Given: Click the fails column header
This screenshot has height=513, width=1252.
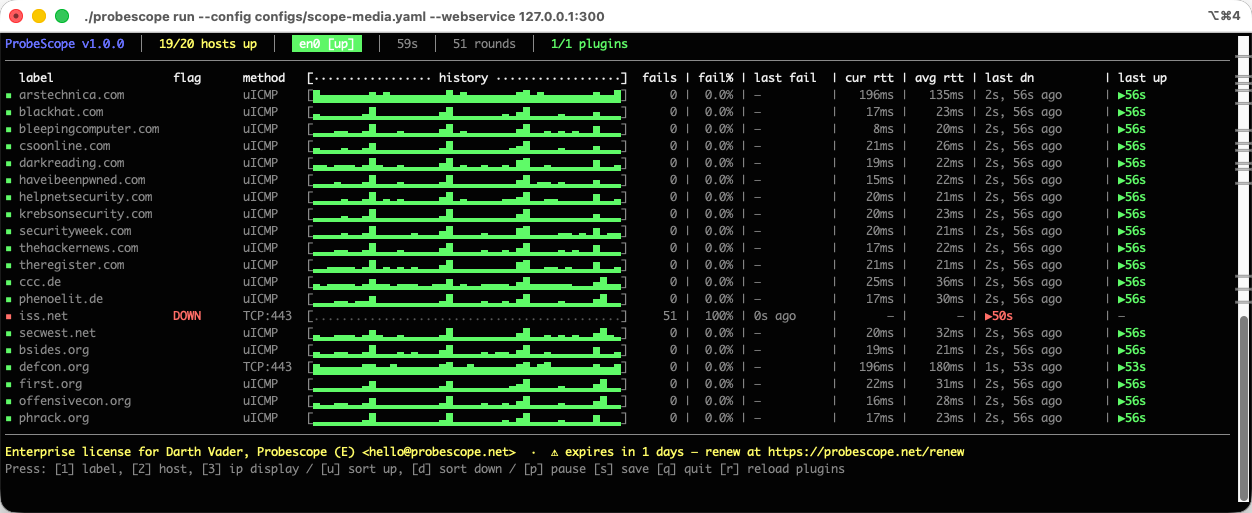Looking at the screenshot, I should [660, 78].
